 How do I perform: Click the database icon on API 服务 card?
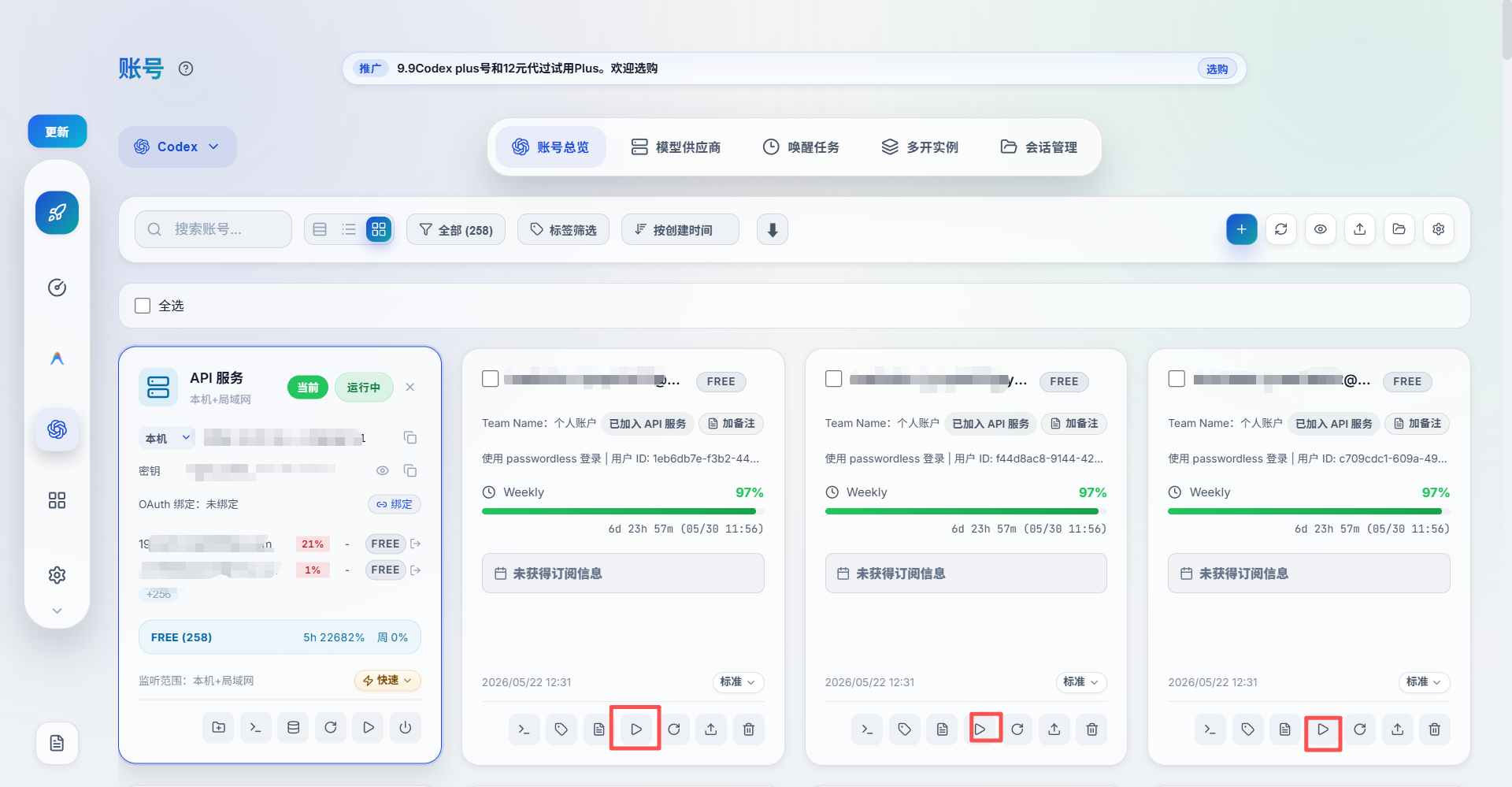pyautogui.click(x=293, y=727)
